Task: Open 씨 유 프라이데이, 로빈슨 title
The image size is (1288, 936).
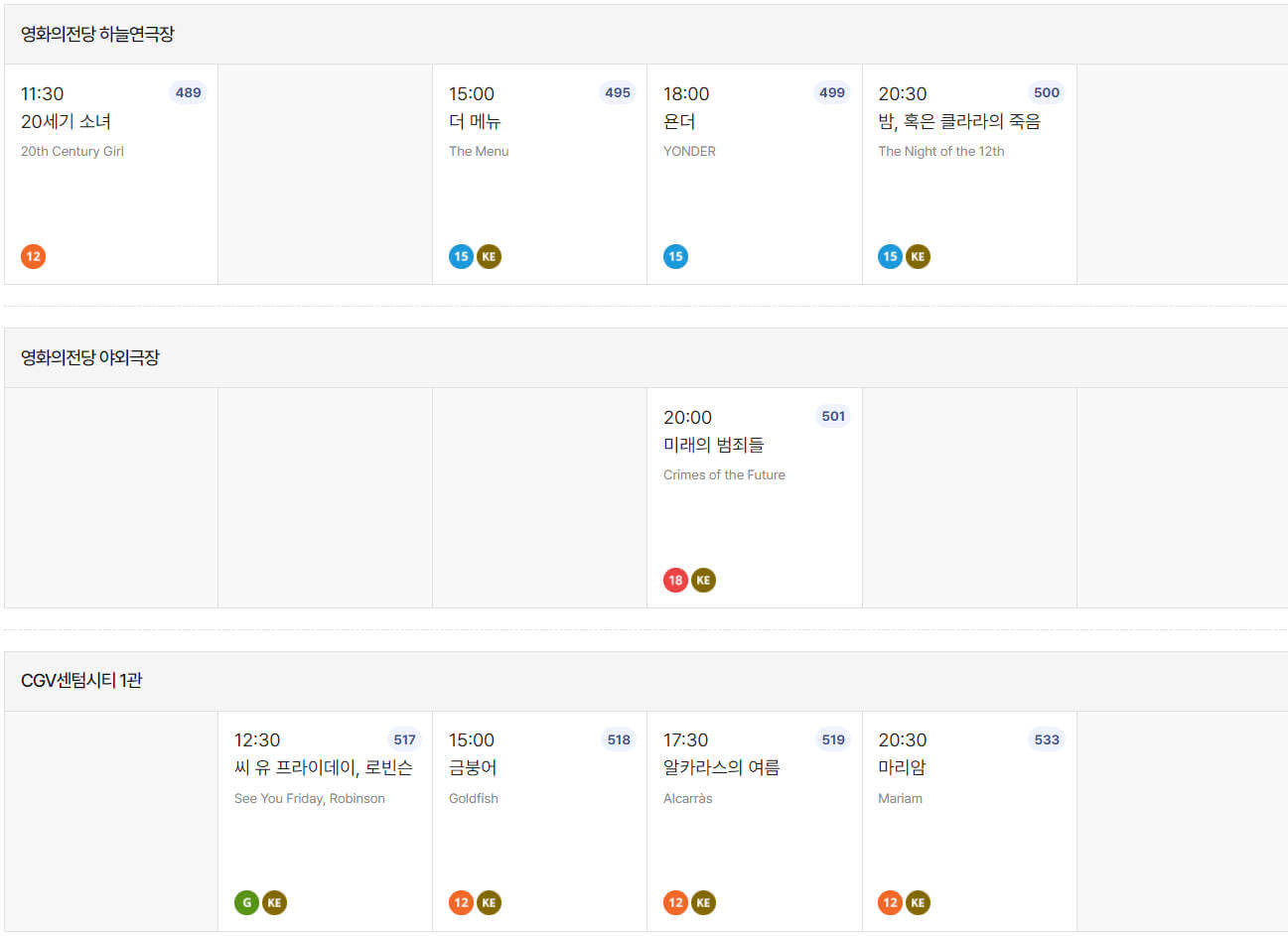Action: point(324,767)
